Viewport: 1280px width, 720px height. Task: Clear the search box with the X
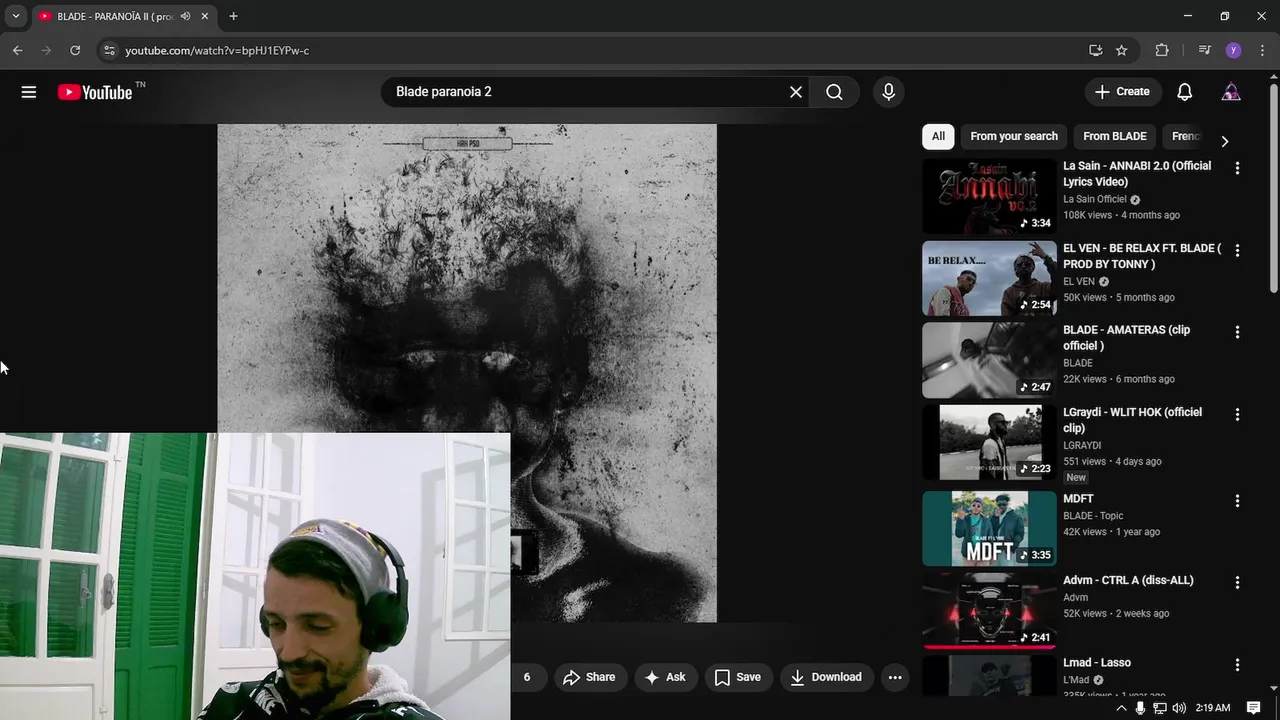[x=796, y=92]
